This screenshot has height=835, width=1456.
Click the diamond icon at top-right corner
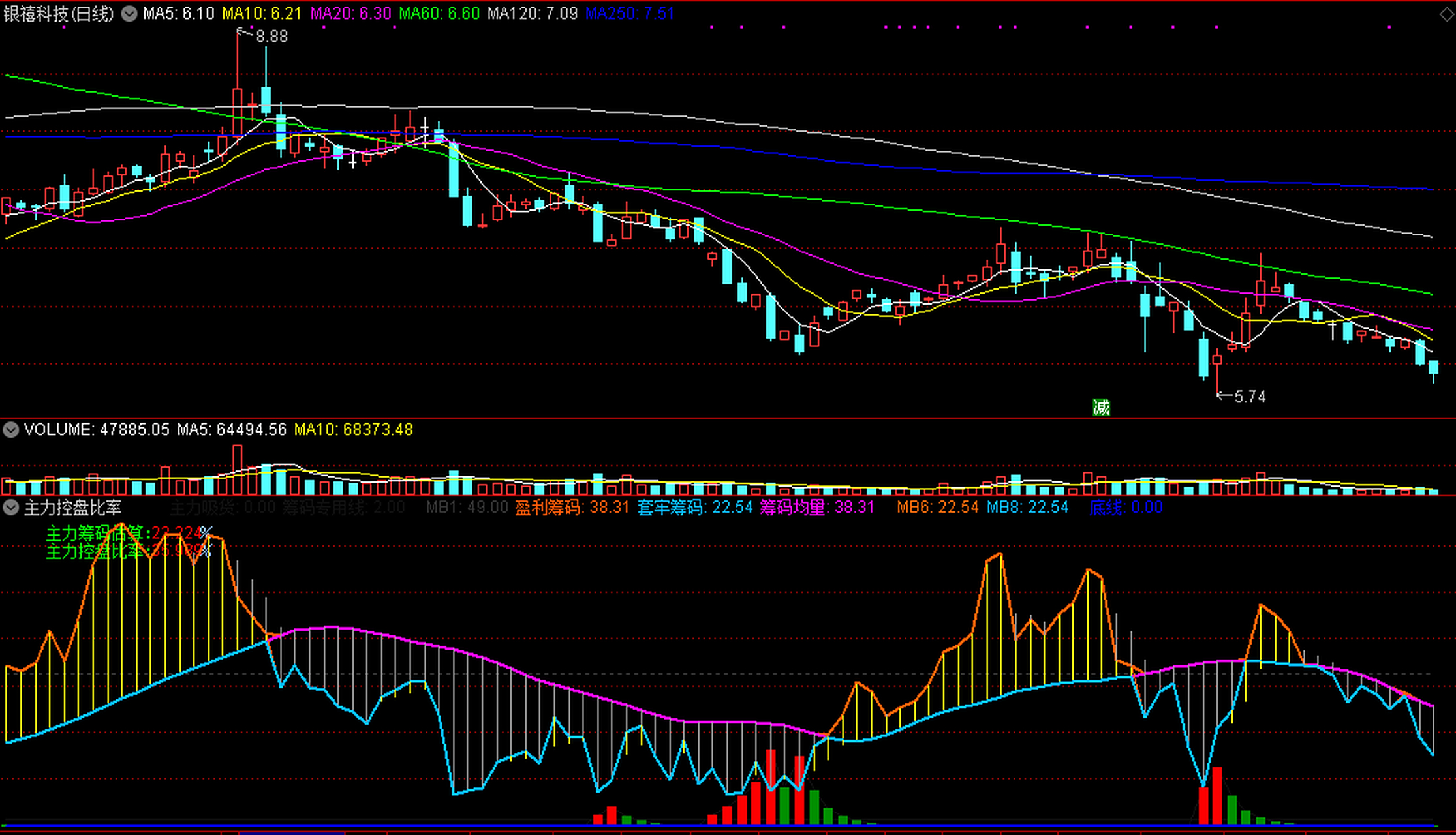click(1446, 14)
